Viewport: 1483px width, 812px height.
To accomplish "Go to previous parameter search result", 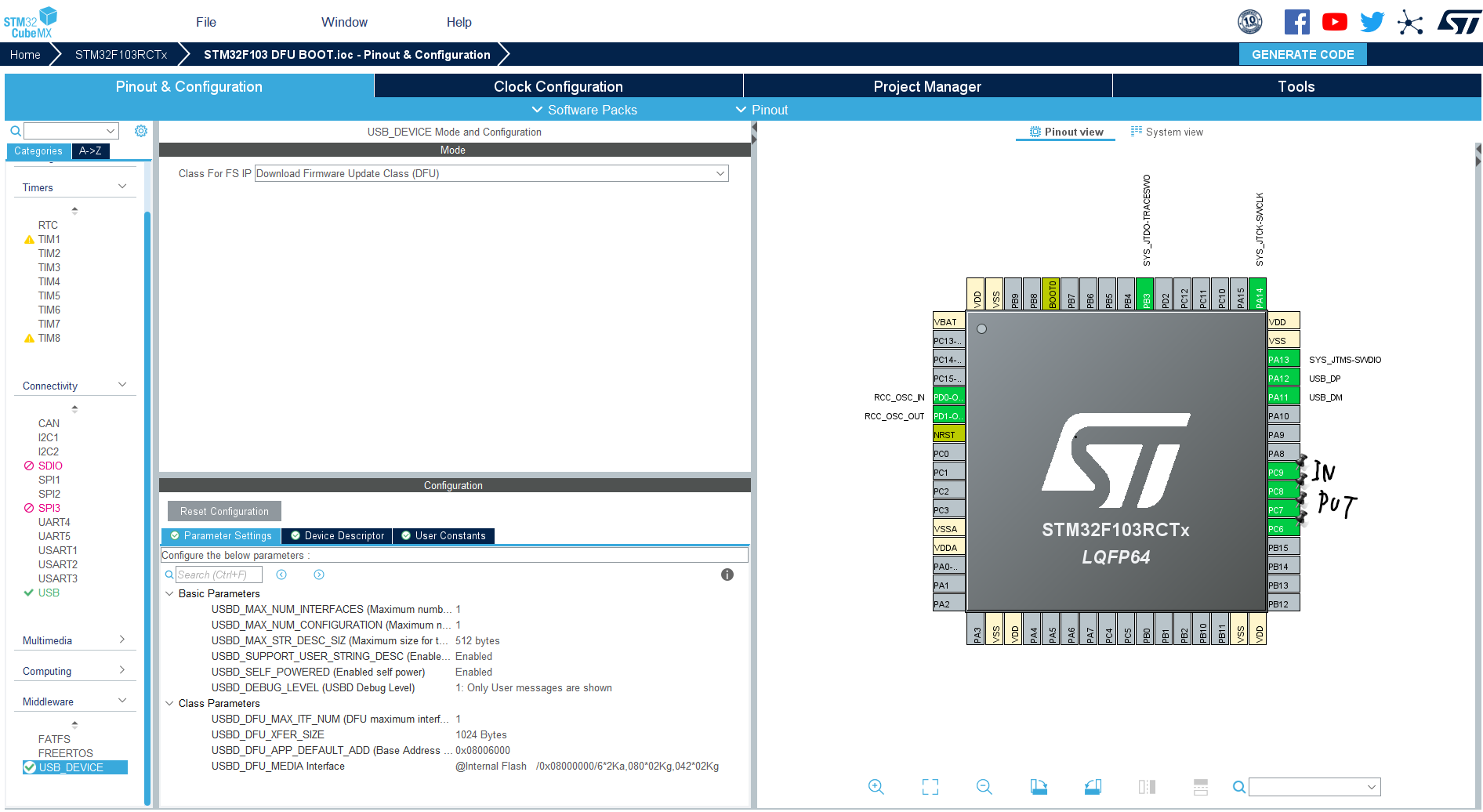I will point(281,575).
